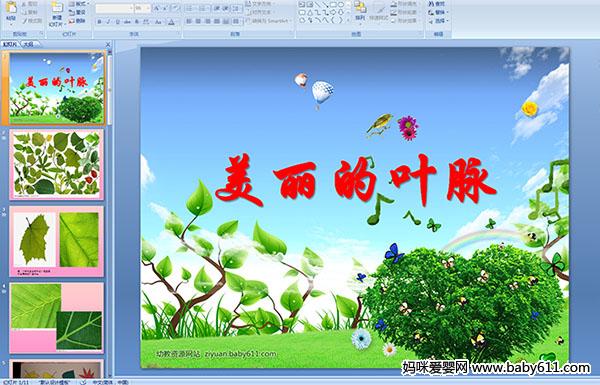Viewport: 600px width, 385px height.
Task: Select slide 3 thumbnail with two leaves
Action: point(57,241)
